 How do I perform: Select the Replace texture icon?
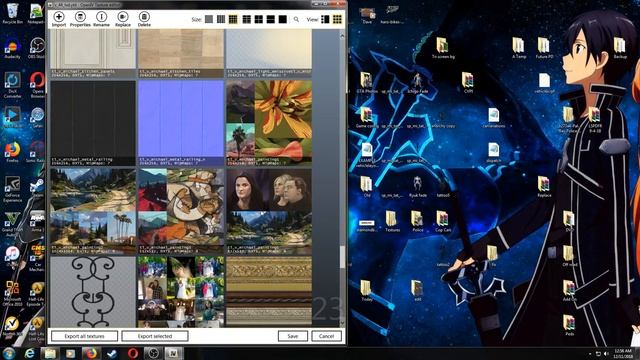[122, 19]
